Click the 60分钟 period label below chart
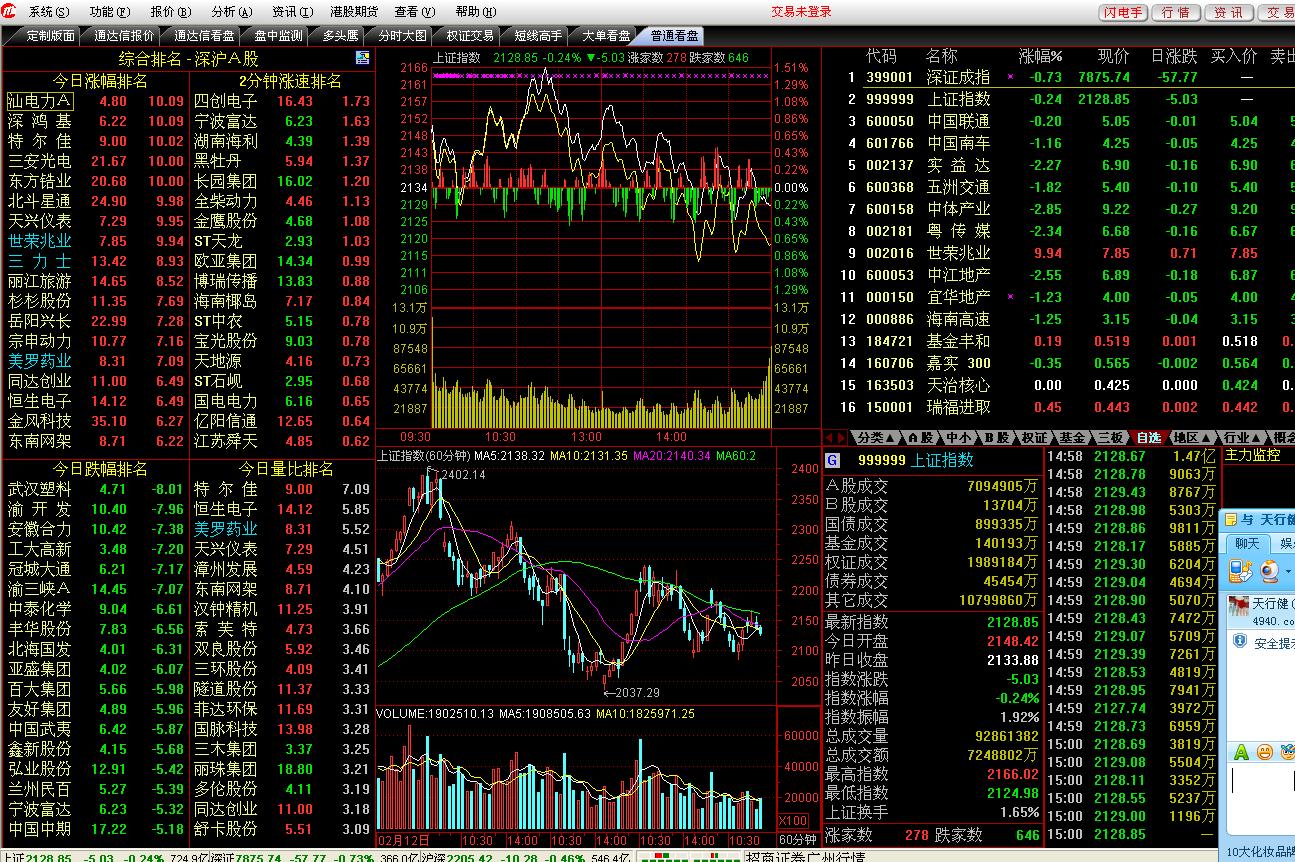The width and height of the screenshot is (1295, 862). [797, 839]
